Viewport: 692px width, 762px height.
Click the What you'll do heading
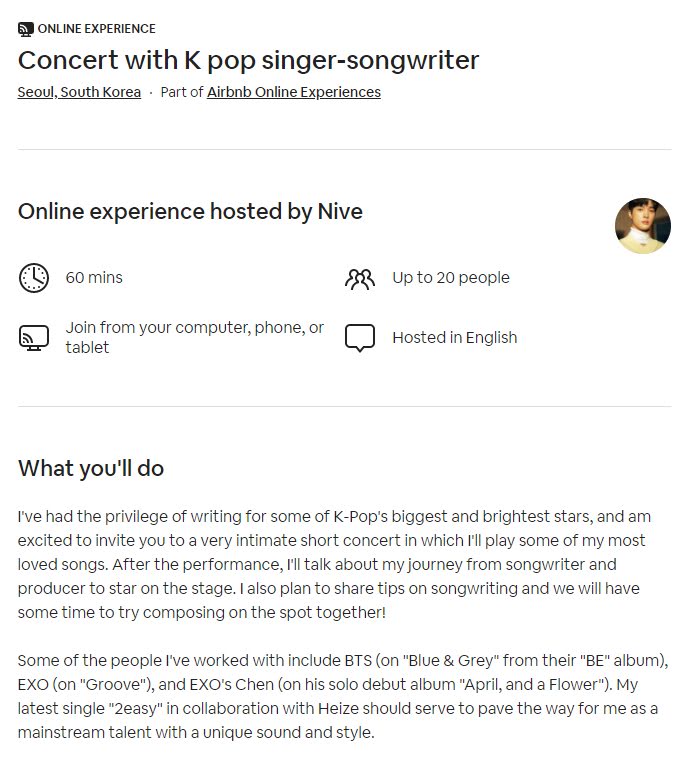point(91,468)
